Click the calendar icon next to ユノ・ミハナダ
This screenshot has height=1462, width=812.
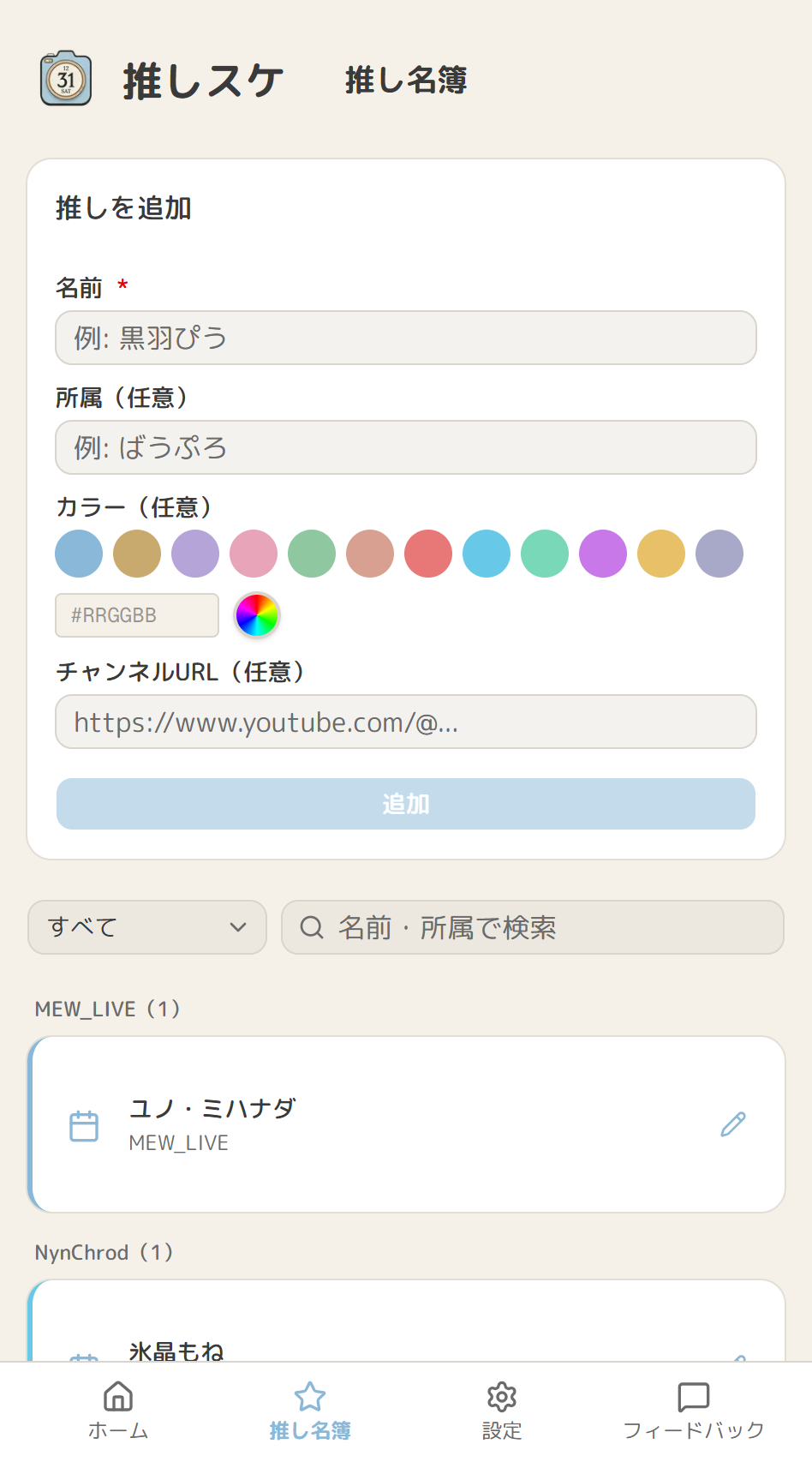point(84,1125)
